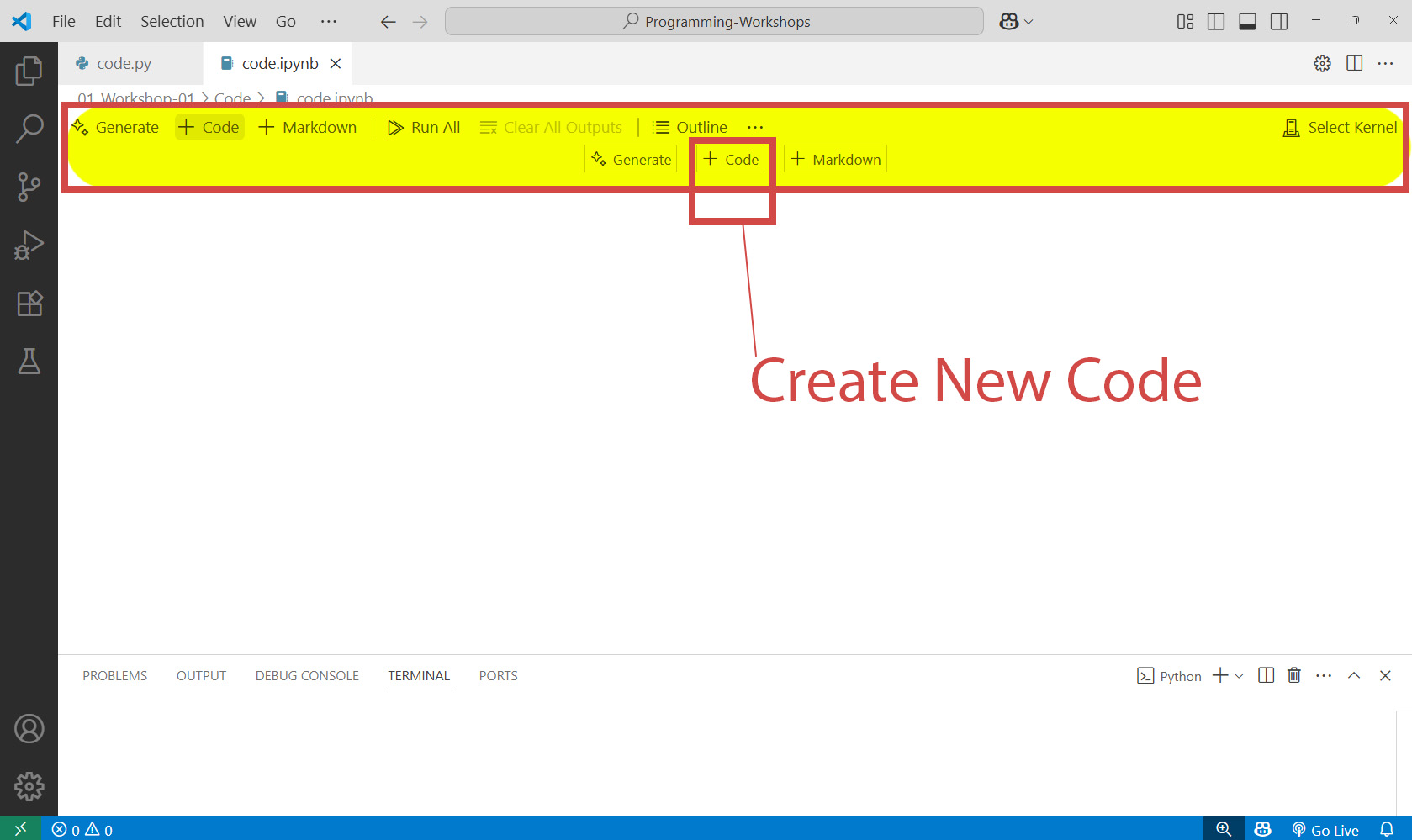Click the centered + Markdown button

[836, 159]
